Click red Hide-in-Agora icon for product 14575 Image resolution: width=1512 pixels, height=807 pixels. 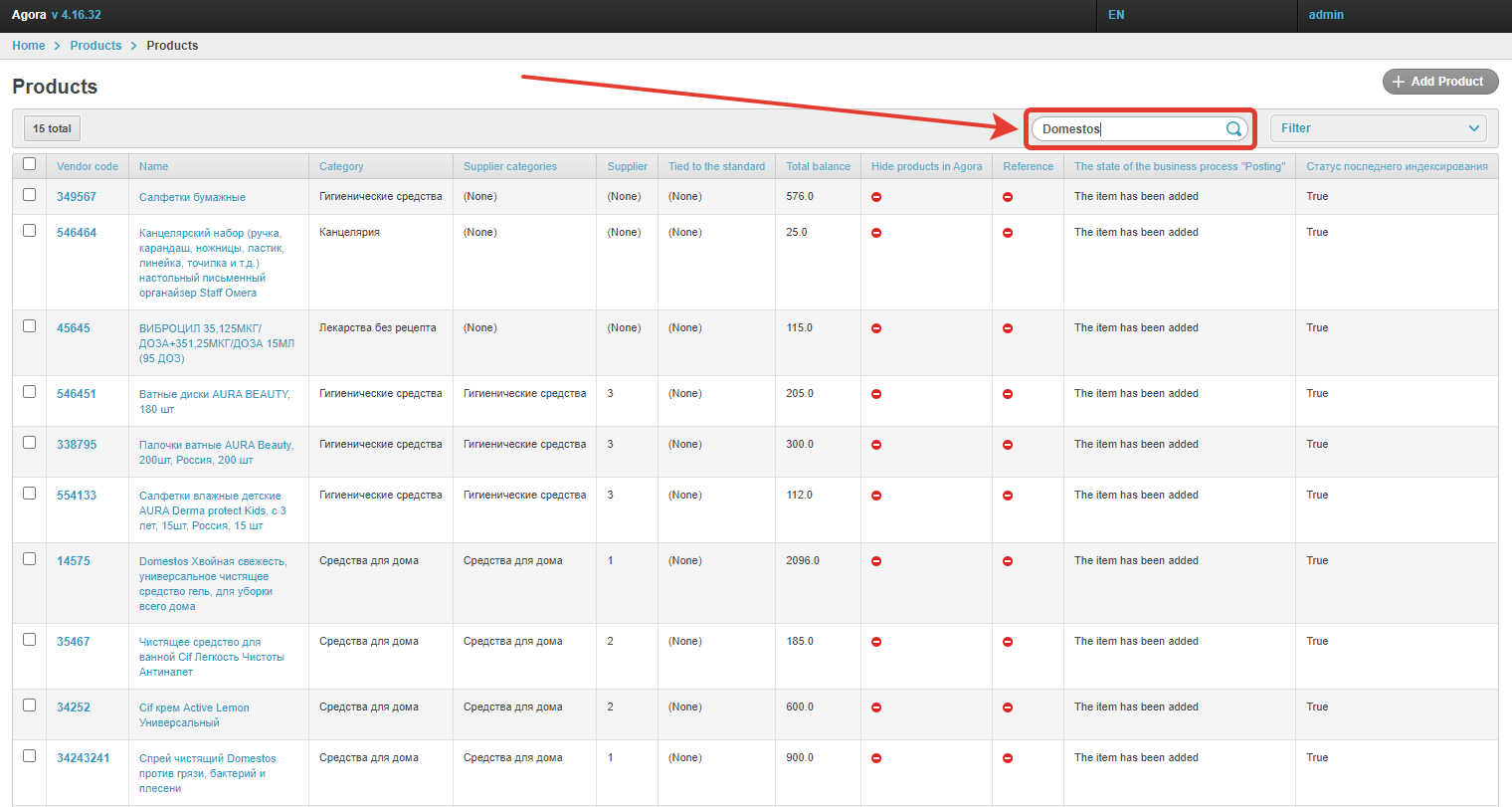click(876, 561)
